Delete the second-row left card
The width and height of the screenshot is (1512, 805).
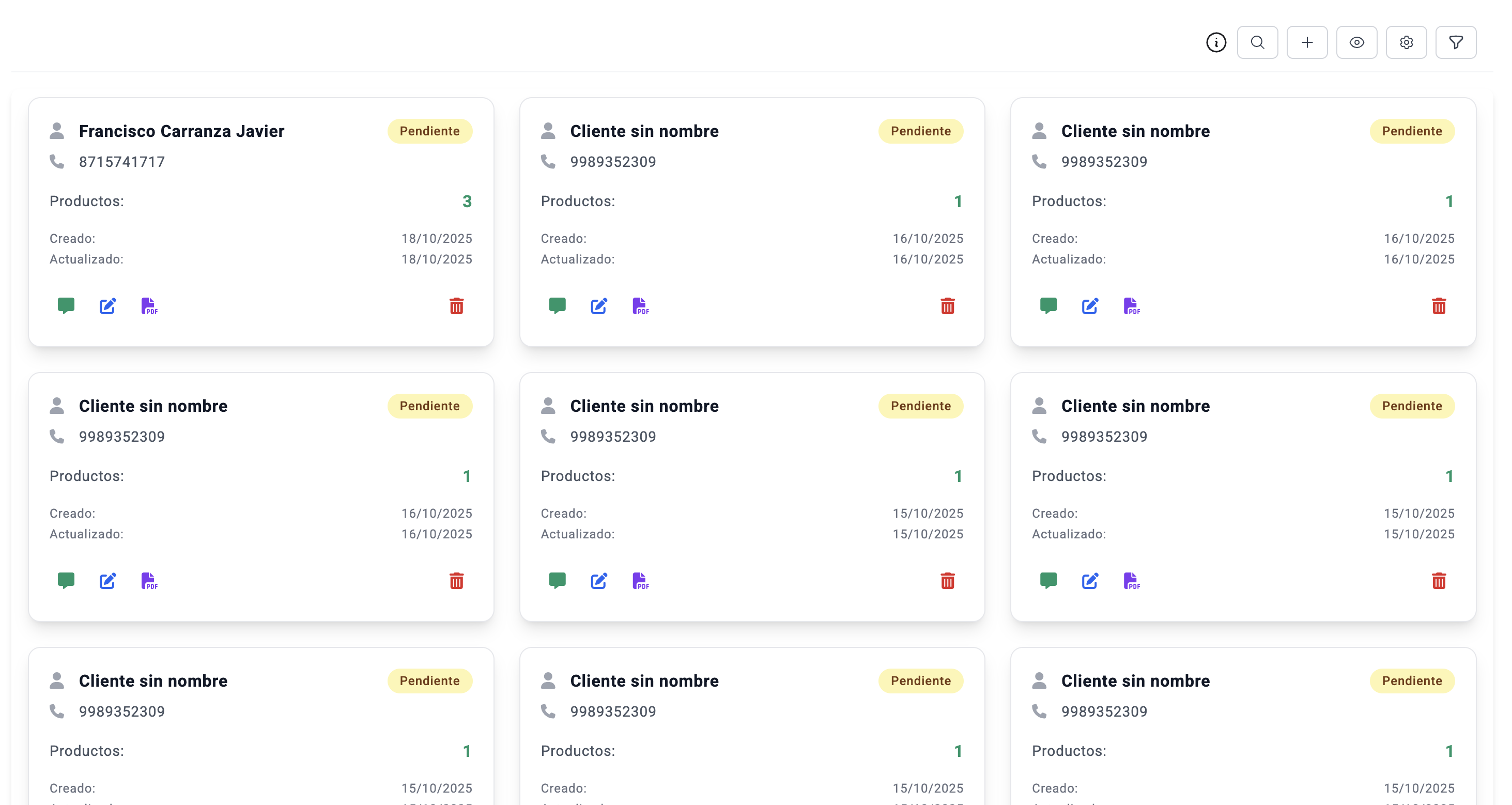[x=456, y=581]
